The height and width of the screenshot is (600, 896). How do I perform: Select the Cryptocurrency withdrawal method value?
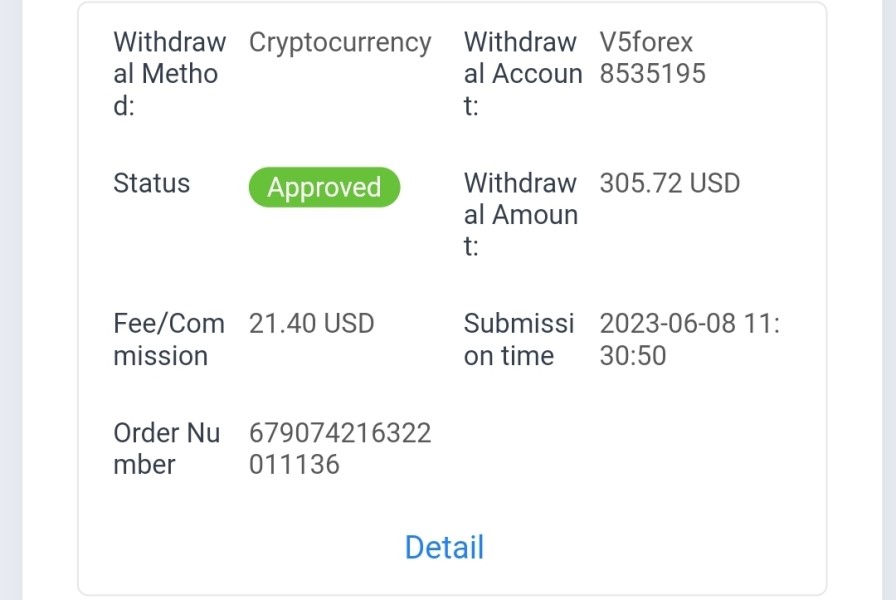(x=340, y=43)
